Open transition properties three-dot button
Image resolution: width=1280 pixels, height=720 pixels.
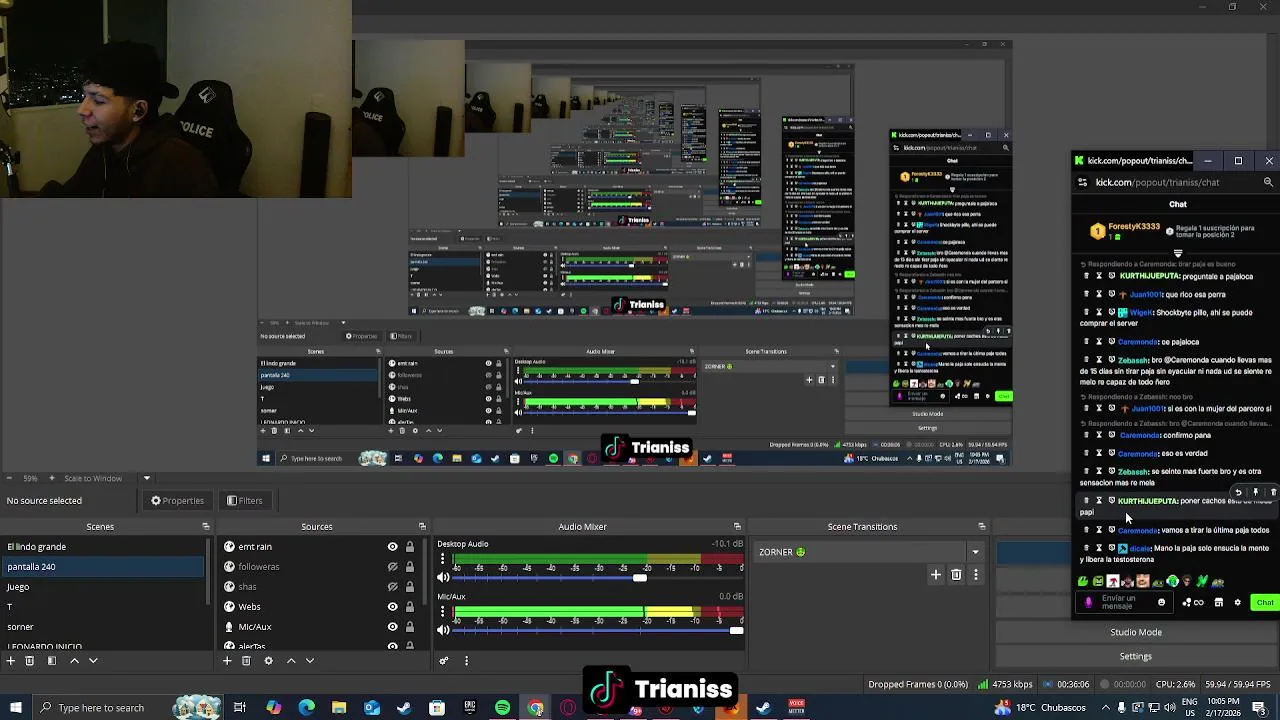point(975,574)
